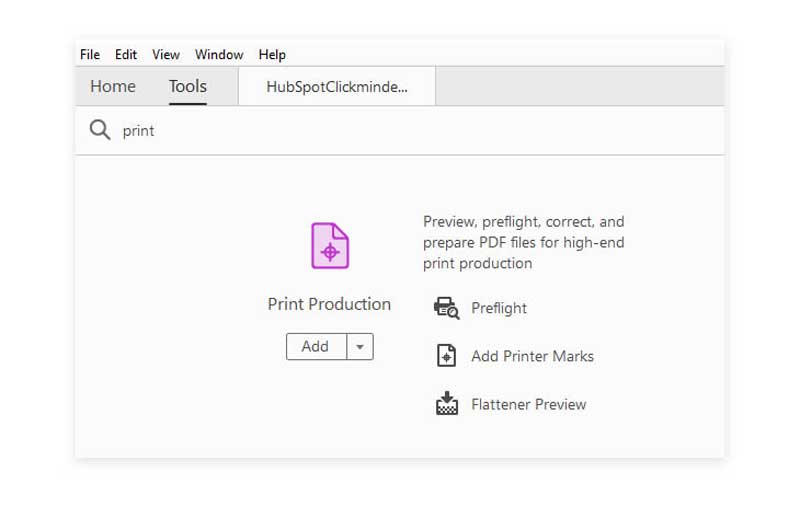Select the Tools tab
Image resolution: width=800 pixels, height=507 pixels.
tap(188, 86)
